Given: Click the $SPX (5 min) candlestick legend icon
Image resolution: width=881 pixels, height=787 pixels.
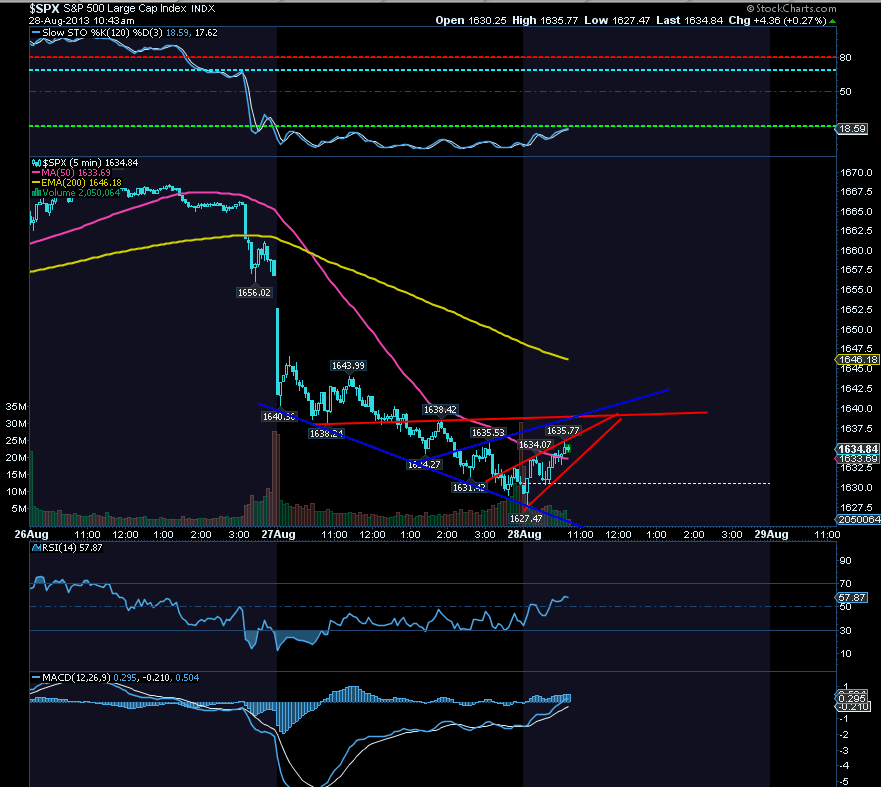Looking at the screenshot, I should [37, 163].
